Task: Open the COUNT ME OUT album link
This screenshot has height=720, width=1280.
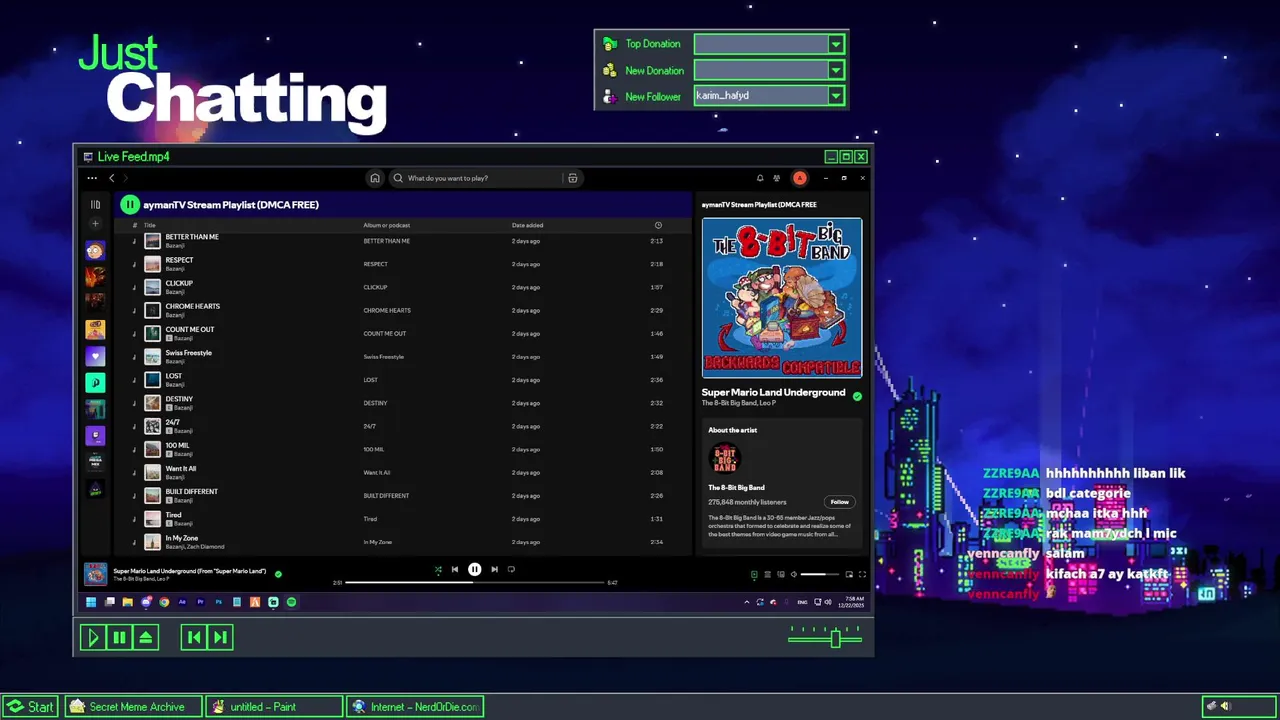Action: pos(385,333)
